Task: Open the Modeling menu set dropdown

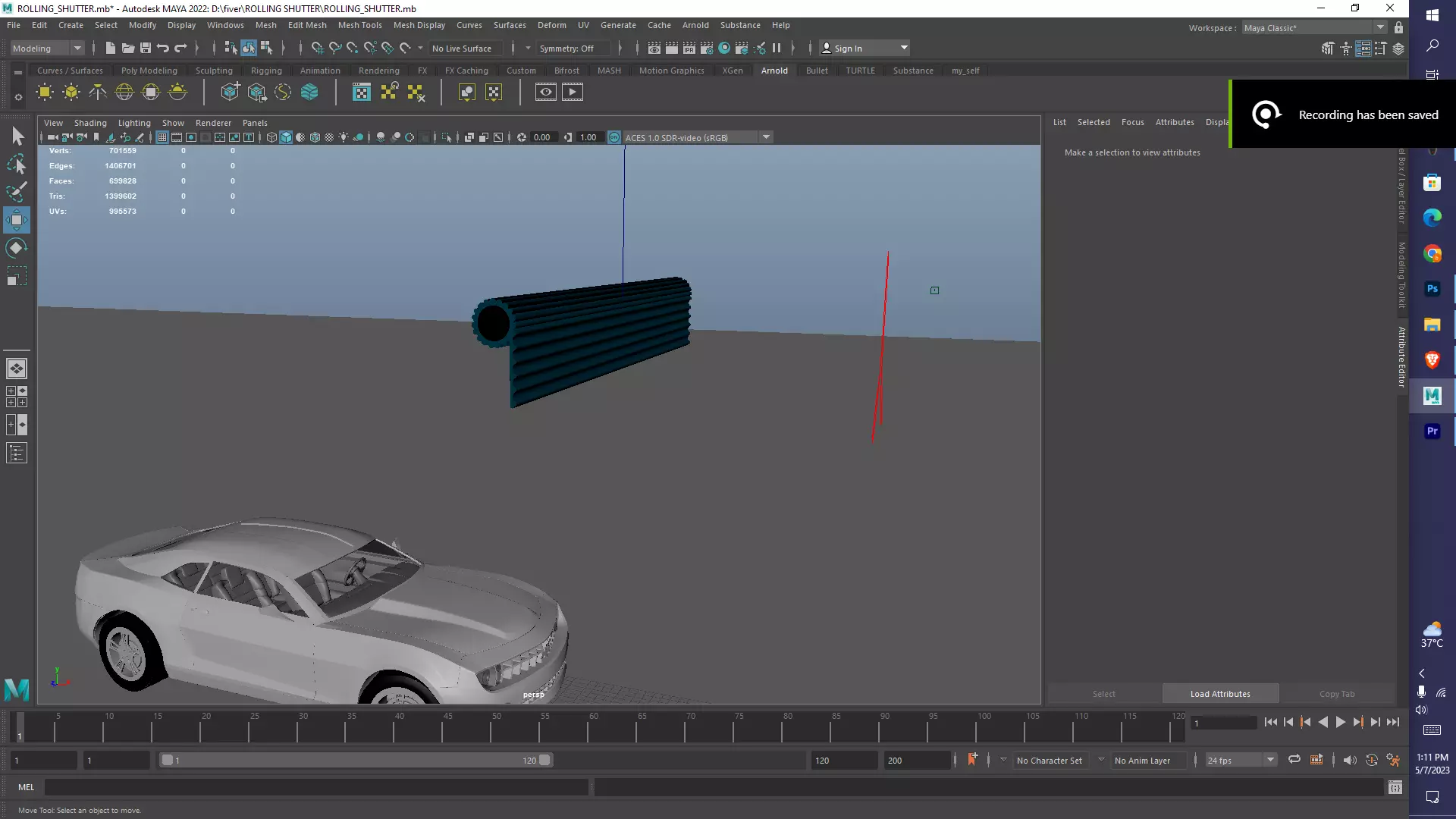Action: (x=47, y=48)
